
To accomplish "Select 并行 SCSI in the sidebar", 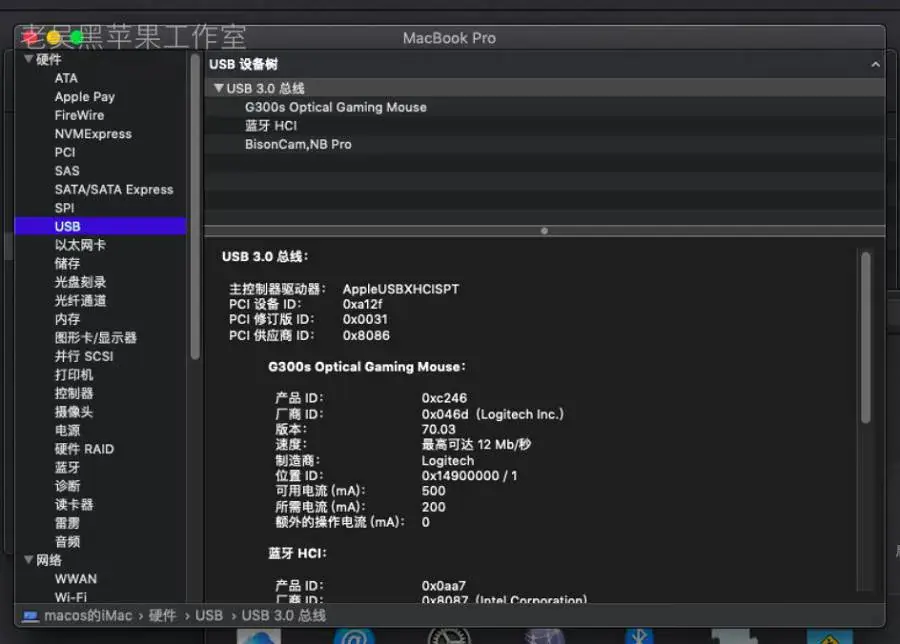I will [x=84, y=356].
